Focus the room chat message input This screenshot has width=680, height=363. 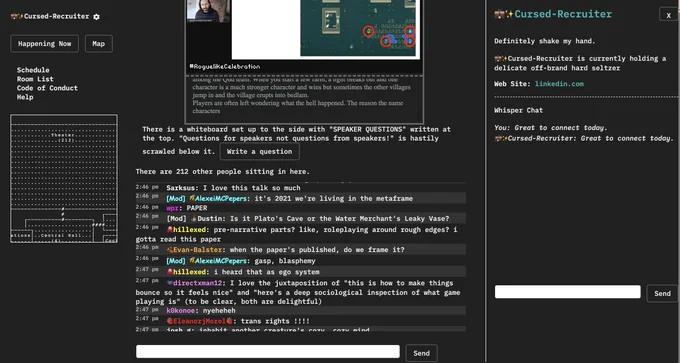268,351
